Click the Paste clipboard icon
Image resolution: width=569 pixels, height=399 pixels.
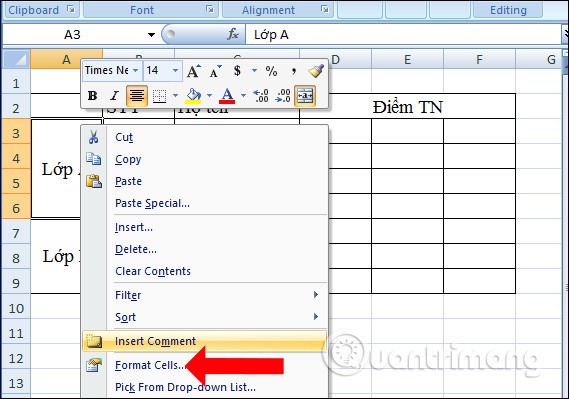click(x=94, y=181)
